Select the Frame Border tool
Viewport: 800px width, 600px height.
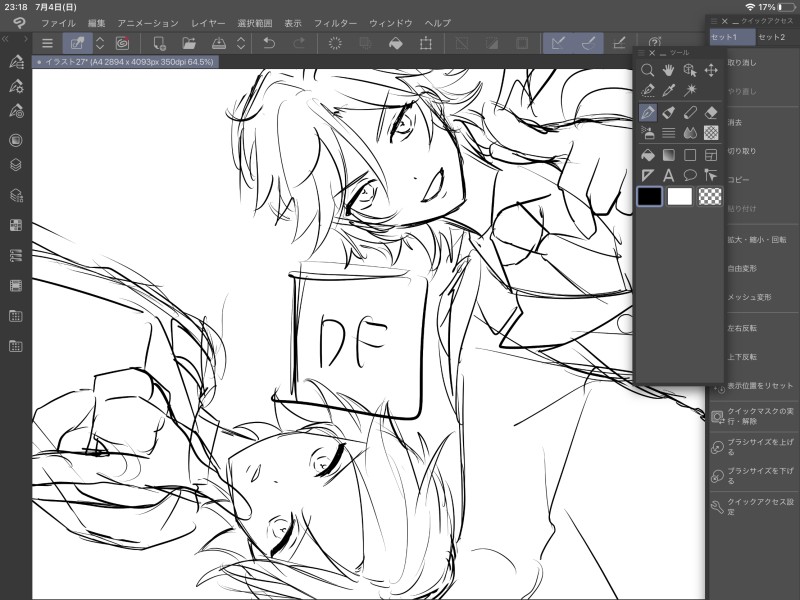coord(711,155)
